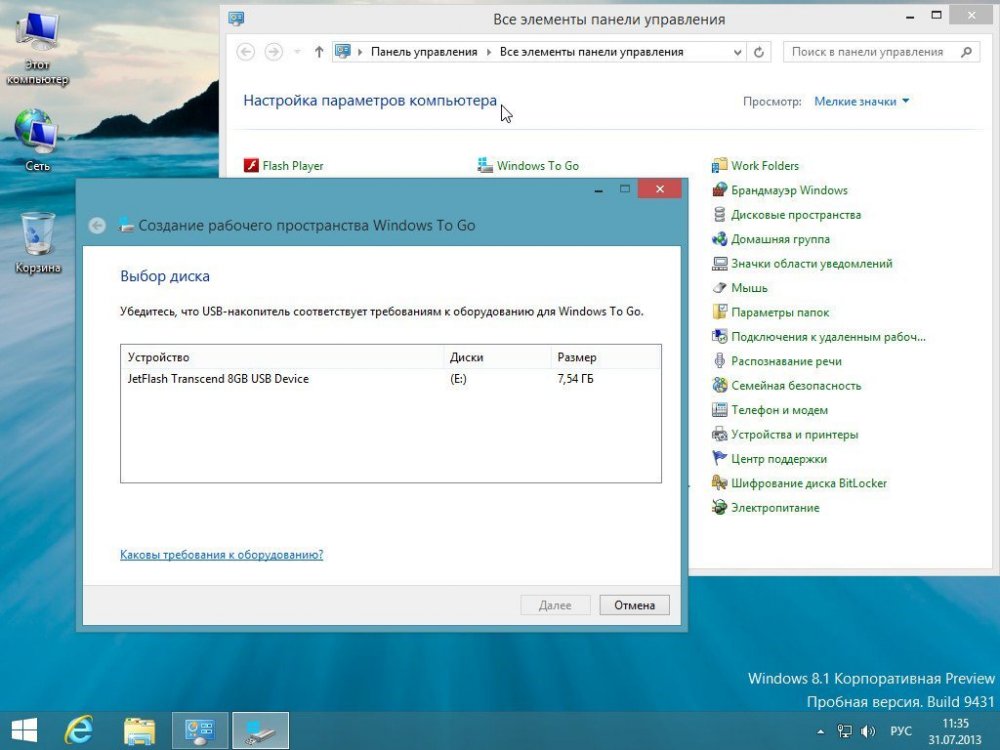Click Control Panel forward navigation arrow
Viewport: 1000px width, 750px height.
click(x=274, y=52)
